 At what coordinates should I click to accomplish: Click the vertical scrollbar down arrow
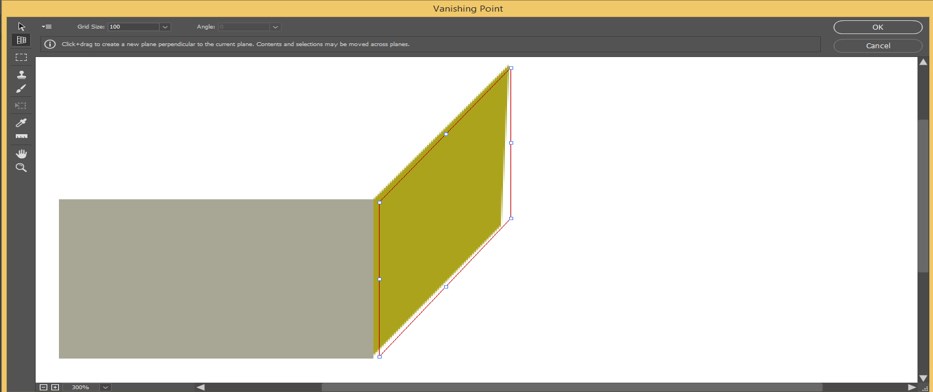(923, 378)
